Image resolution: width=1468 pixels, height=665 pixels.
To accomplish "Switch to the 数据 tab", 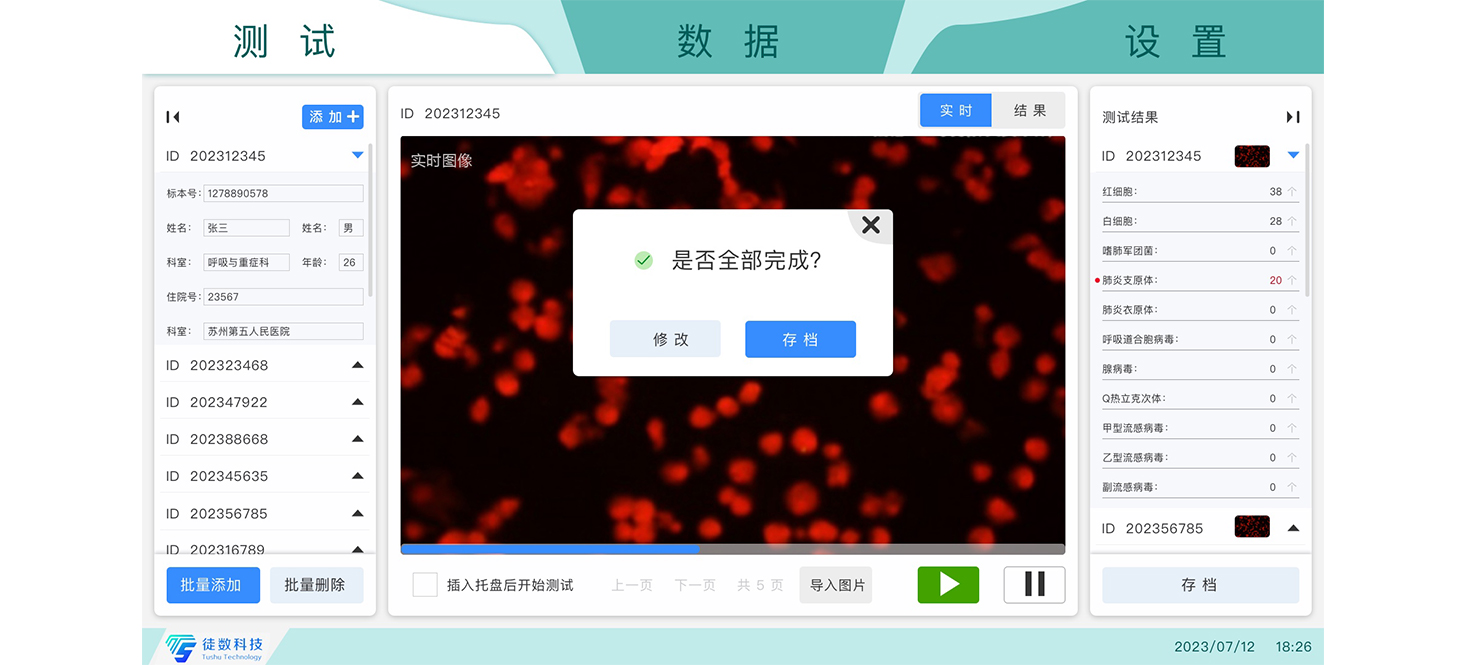I will coord(728,40).
